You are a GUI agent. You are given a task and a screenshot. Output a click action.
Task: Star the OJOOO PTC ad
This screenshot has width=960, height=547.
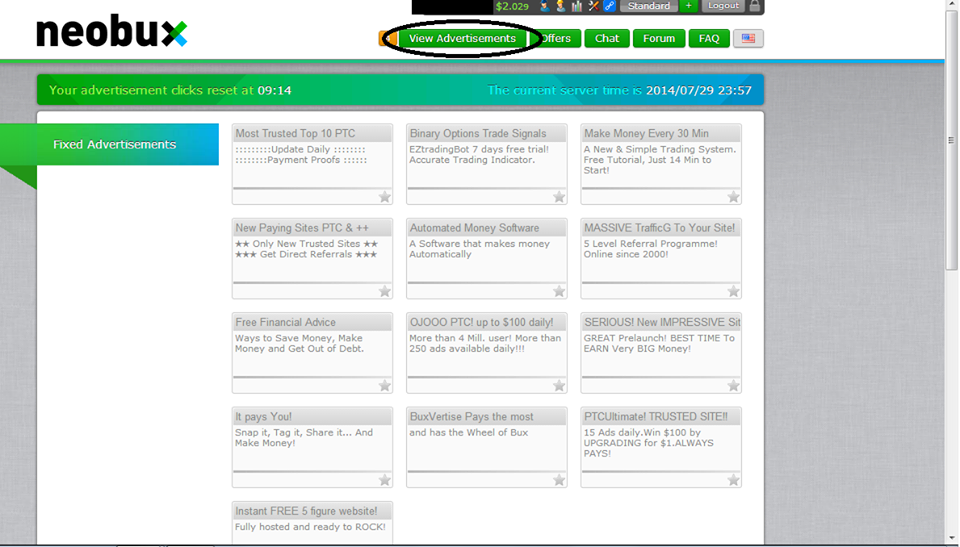[x=559, y=385]
